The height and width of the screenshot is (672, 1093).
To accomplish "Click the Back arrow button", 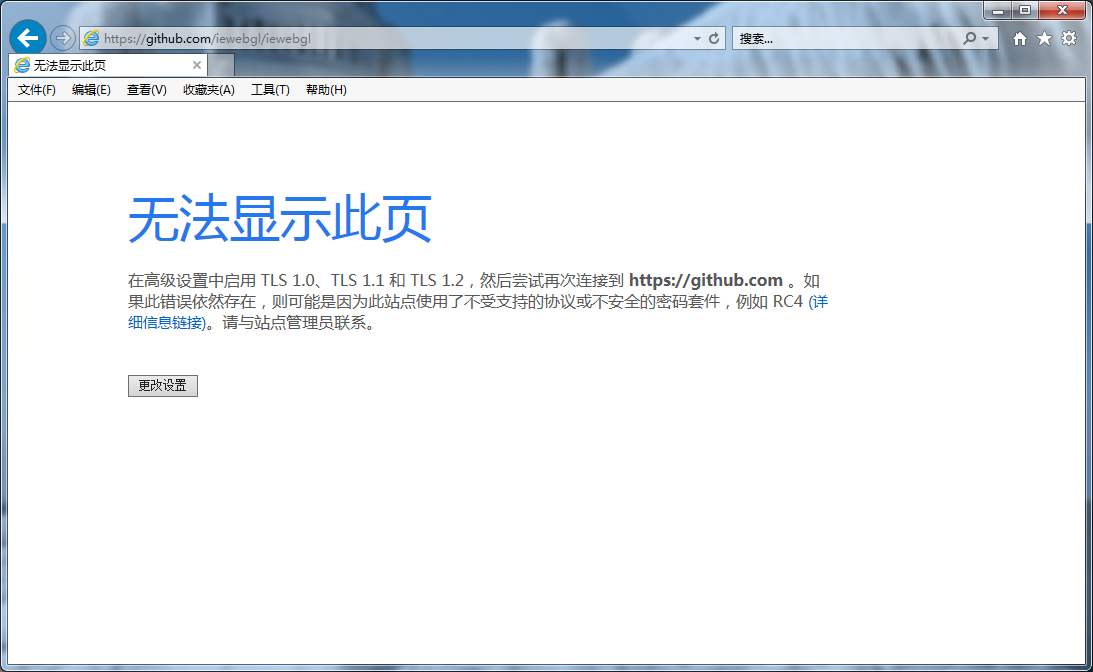I will (28, 38).
